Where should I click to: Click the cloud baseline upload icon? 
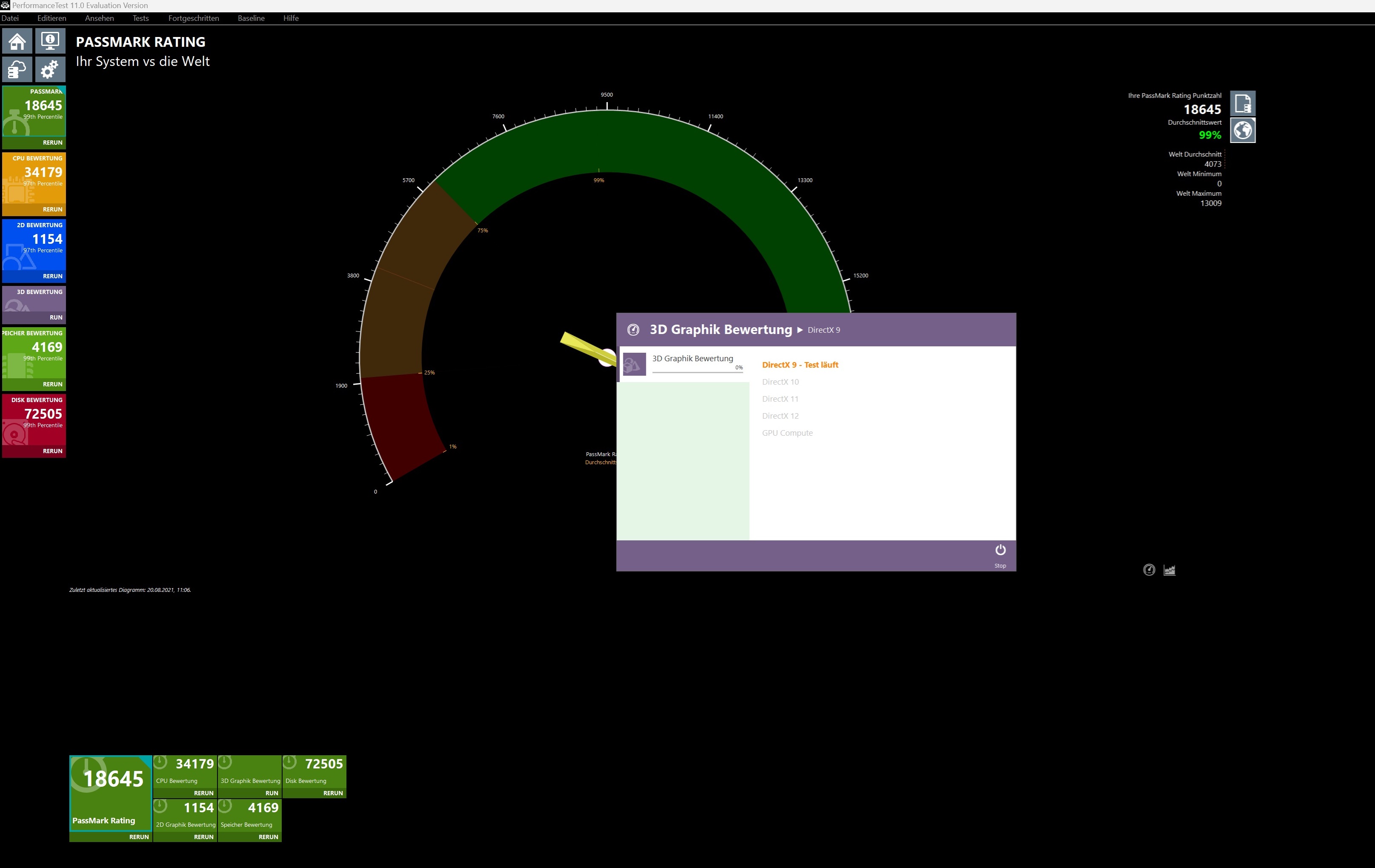tap(17, 69)
